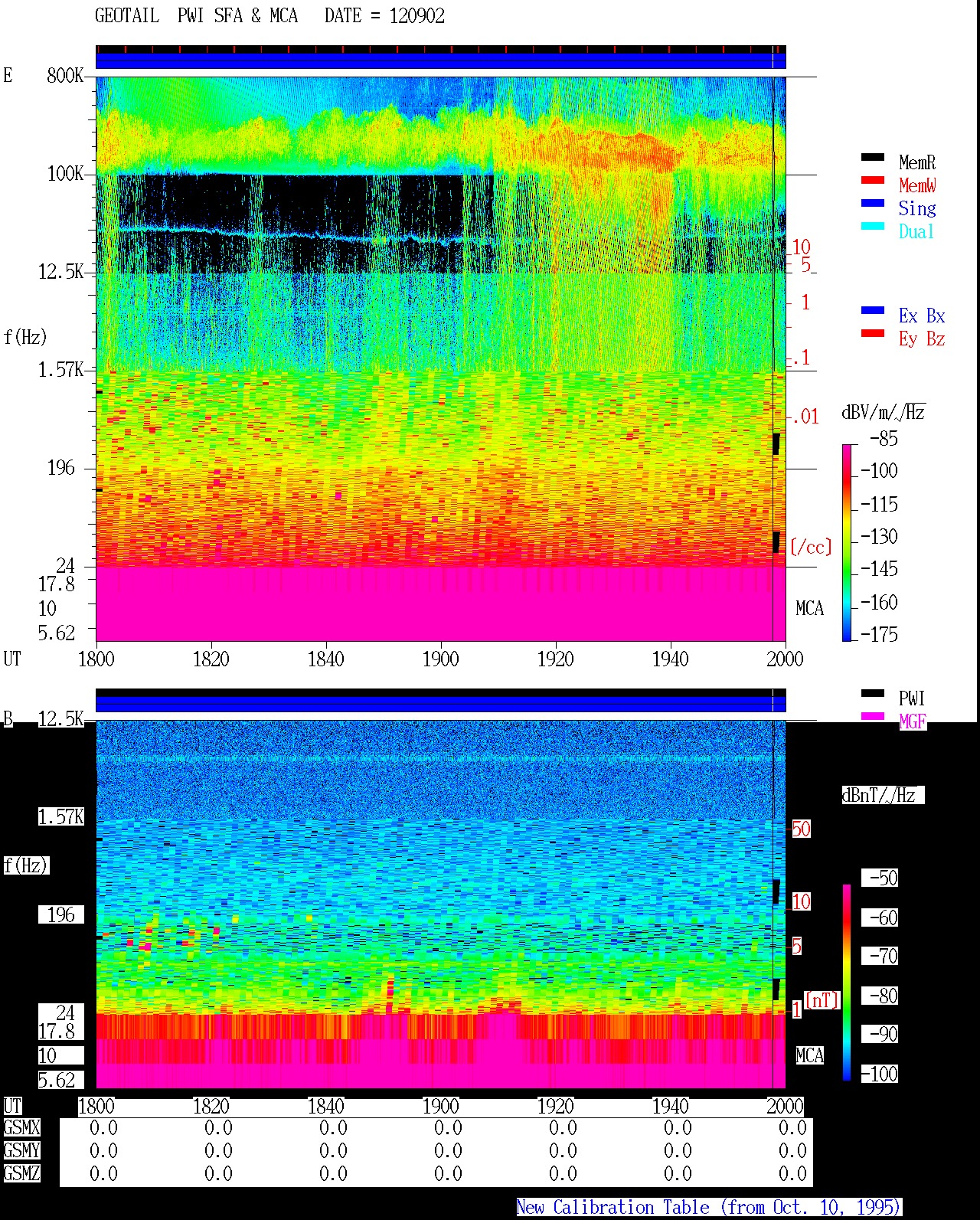Click the GEOTAIL PWI SFA & MCA title

(196, 16)
